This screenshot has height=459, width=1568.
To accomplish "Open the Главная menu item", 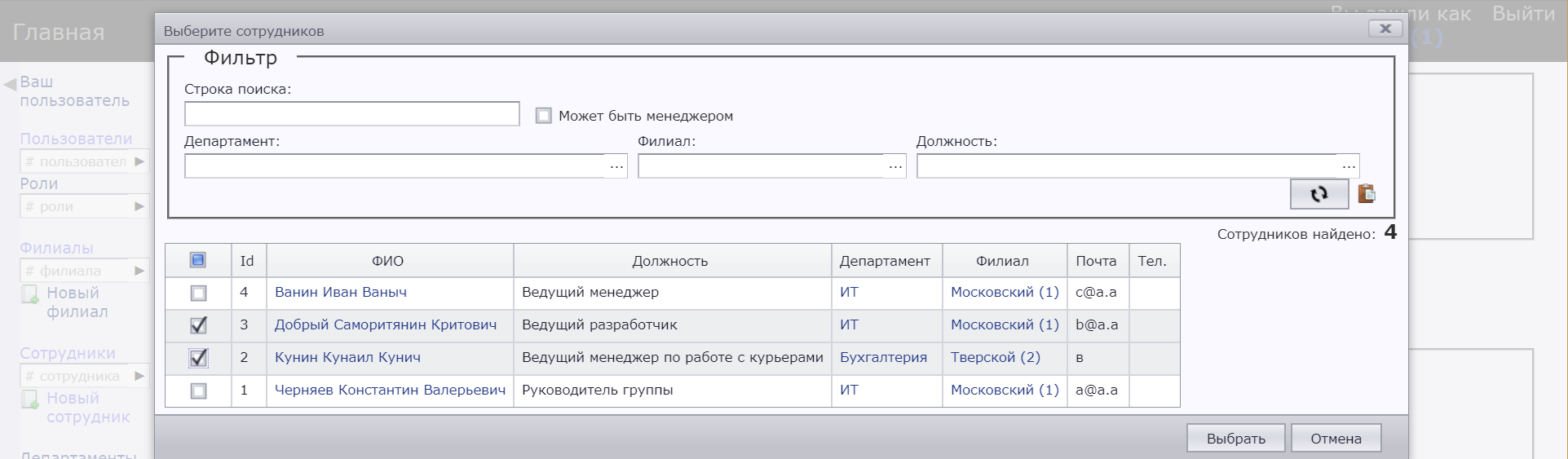I will [x=59, y=33].
